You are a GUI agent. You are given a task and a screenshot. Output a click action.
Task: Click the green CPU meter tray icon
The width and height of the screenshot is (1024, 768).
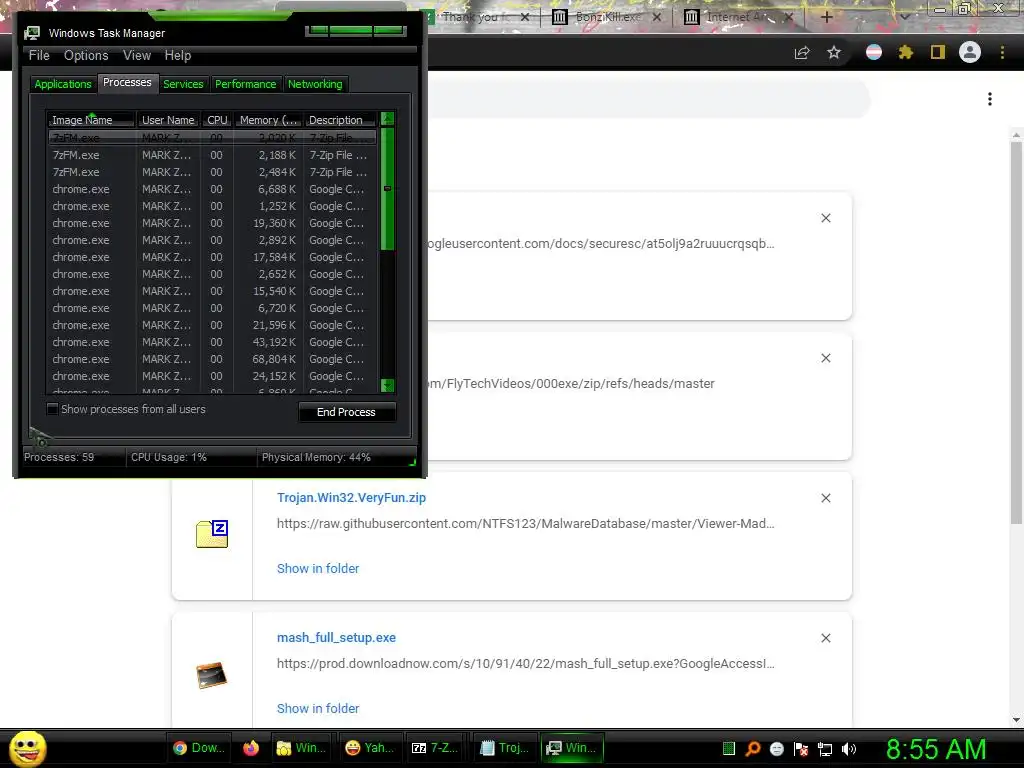(729, 748)
